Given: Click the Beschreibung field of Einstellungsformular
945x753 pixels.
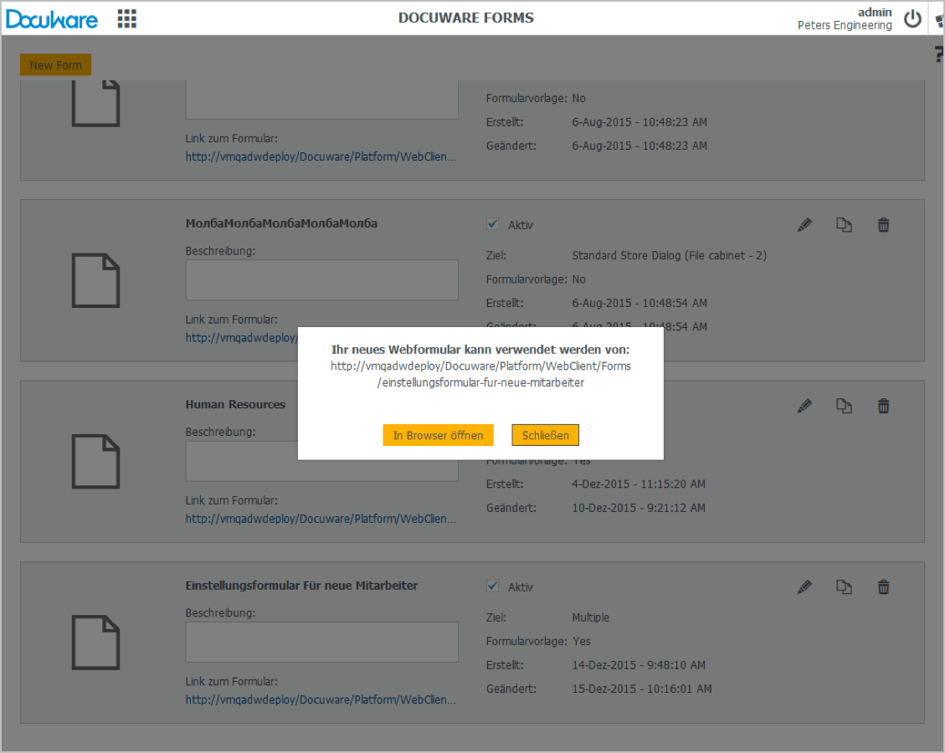Looking at the screenshot, I should (x=321, y=641).
